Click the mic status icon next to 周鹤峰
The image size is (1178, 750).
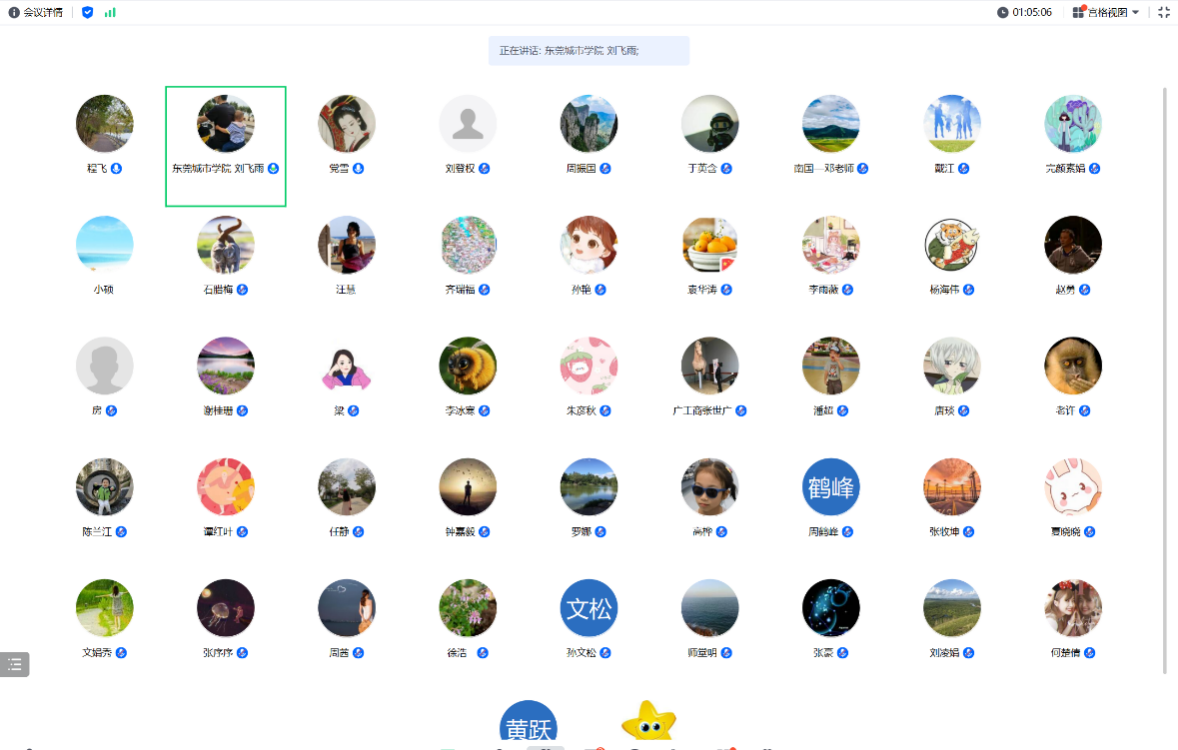pyautogui.click(x=848, y=532)
